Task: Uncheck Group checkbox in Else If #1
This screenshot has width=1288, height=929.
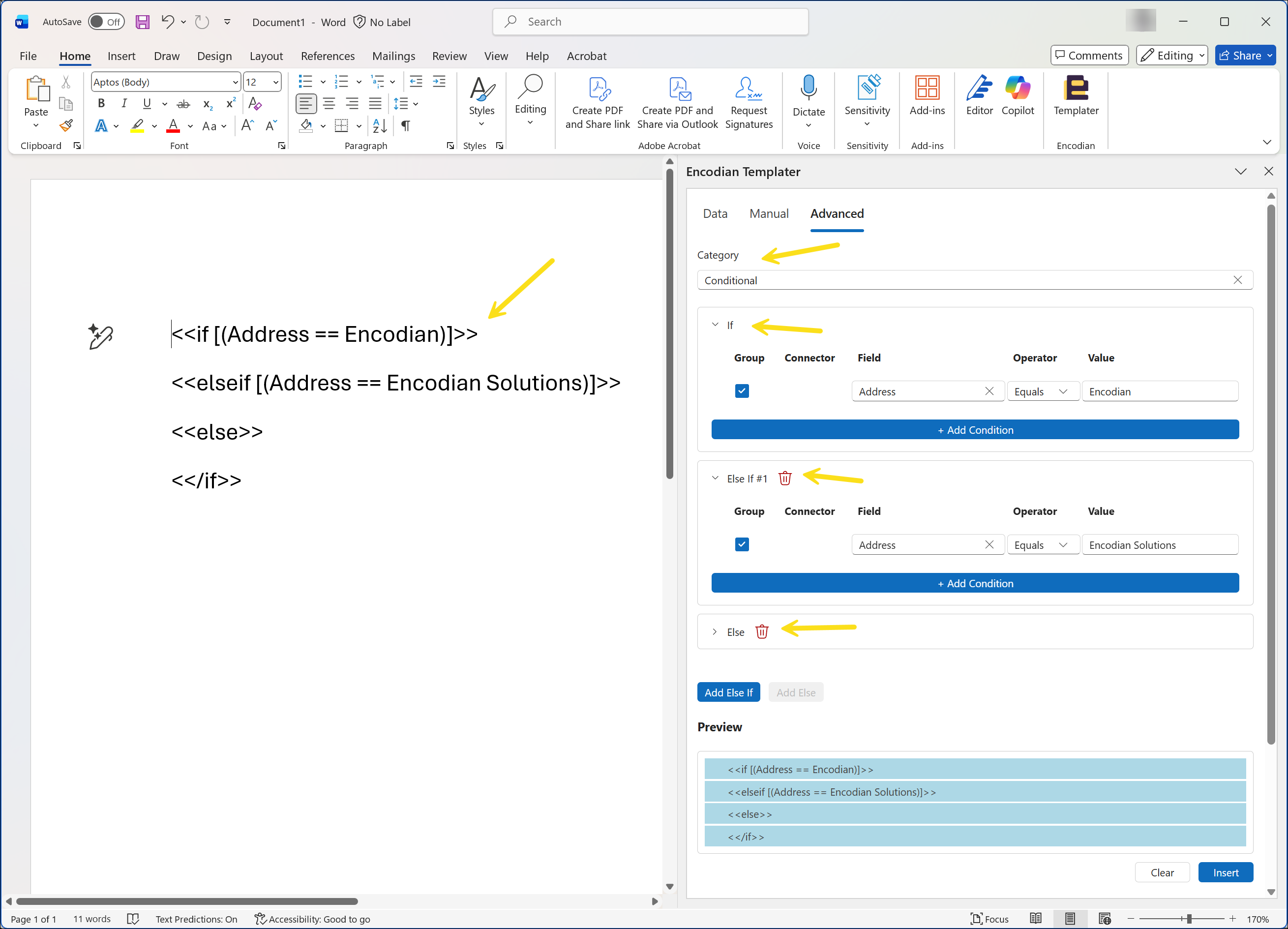Action: 742,544
